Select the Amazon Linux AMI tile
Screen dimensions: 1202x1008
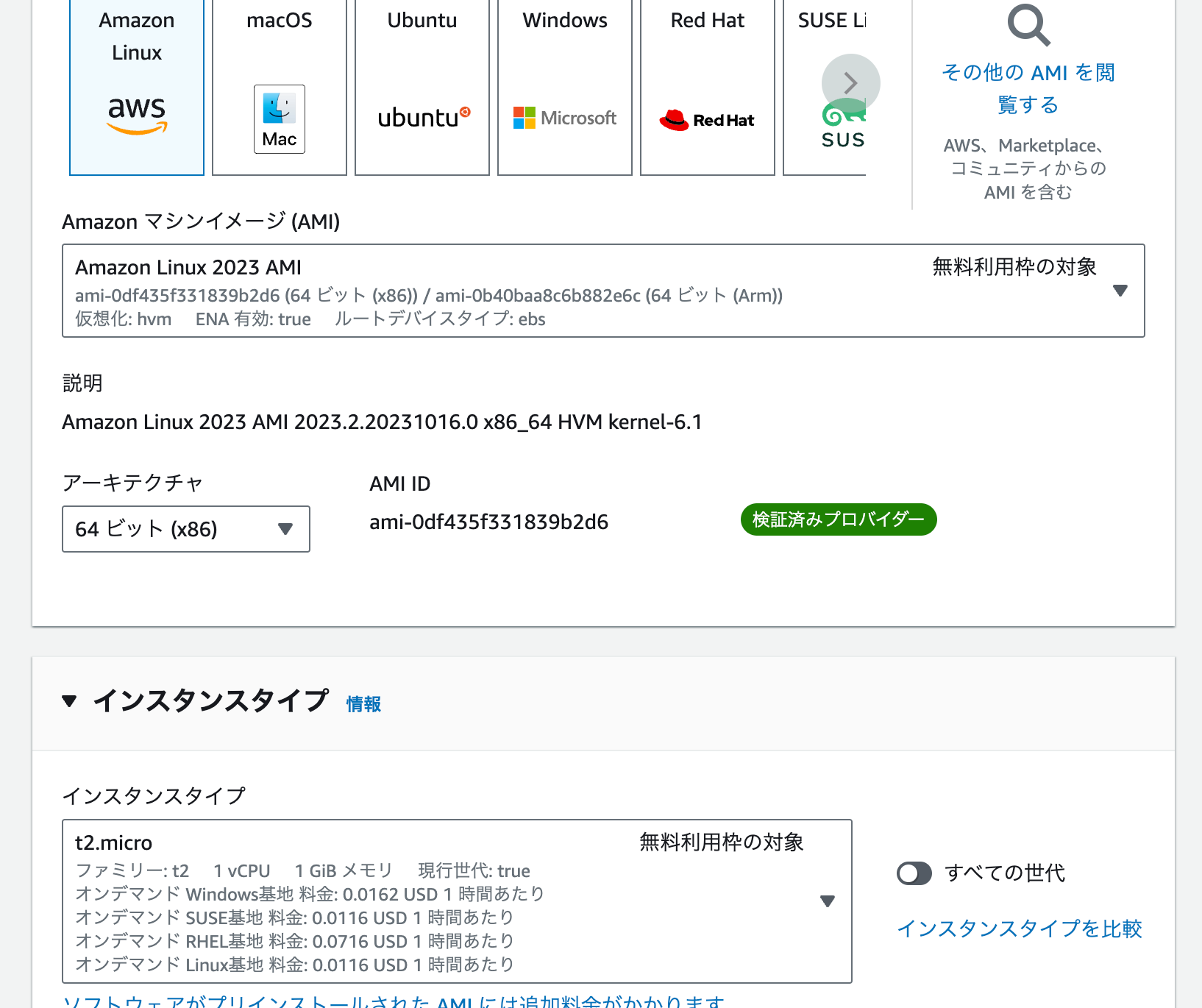137,87
